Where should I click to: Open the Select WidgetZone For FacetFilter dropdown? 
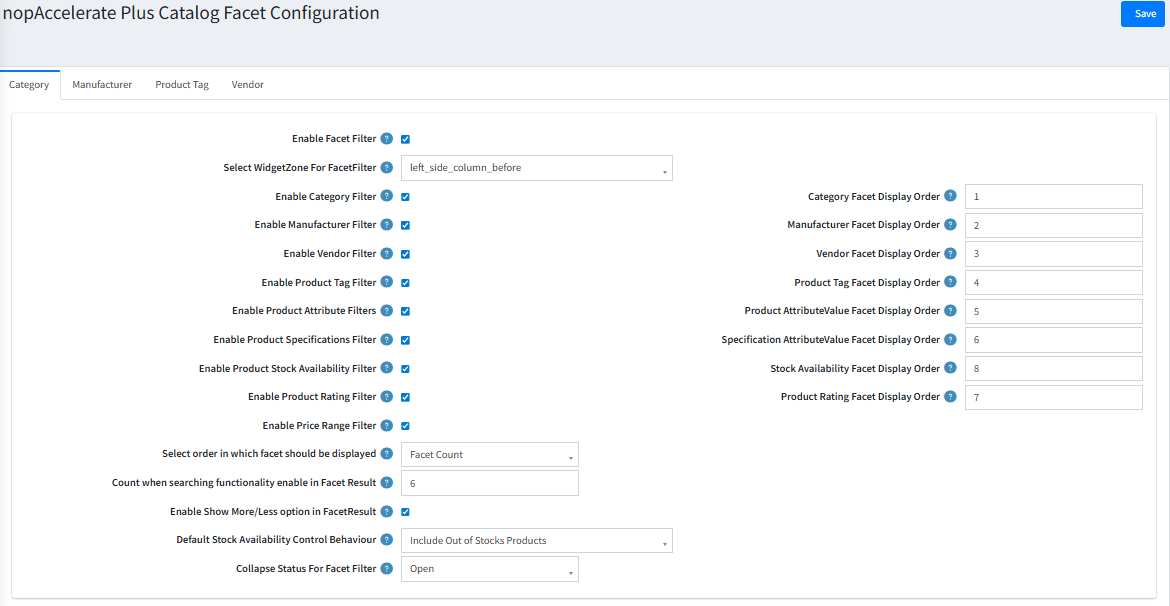tap(536, 167)
